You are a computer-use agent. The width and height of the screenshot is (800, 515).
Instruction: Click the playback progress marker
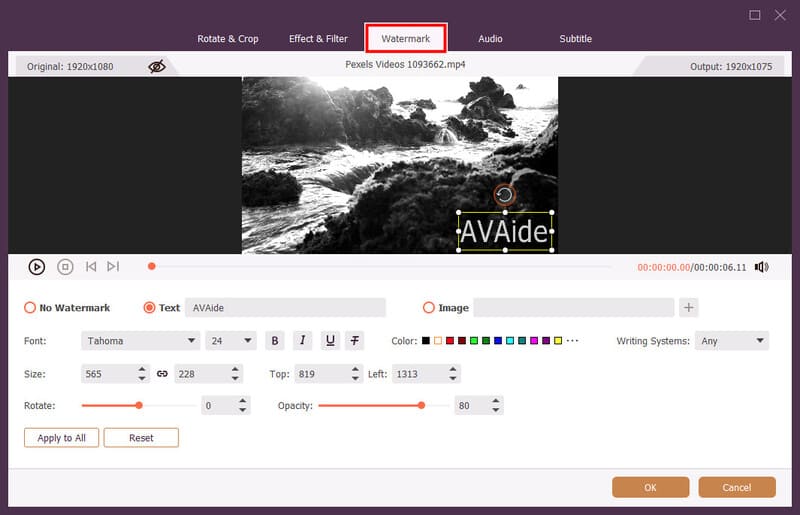152,266
